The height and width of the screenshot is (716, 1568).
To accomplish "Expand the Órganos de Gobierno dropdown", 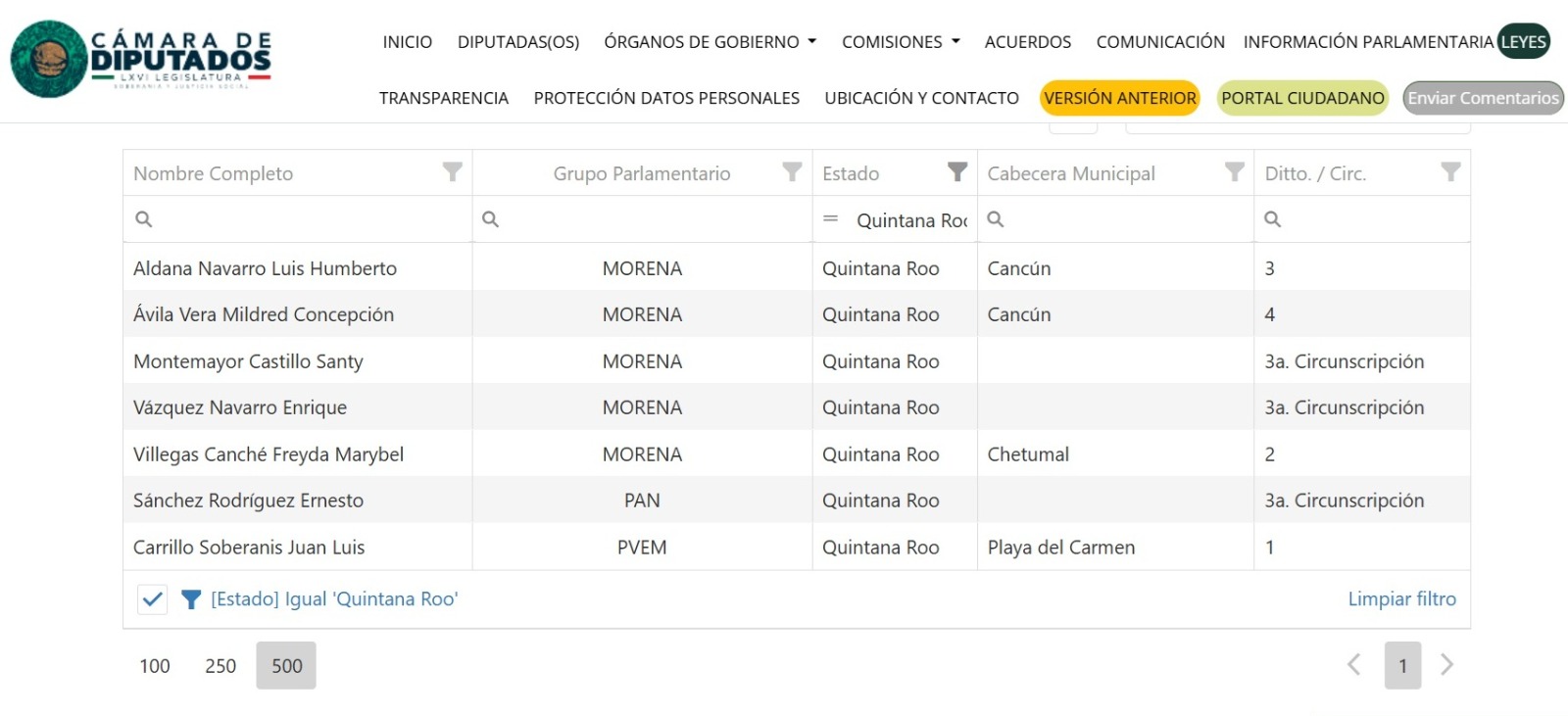I will point(710,42).
